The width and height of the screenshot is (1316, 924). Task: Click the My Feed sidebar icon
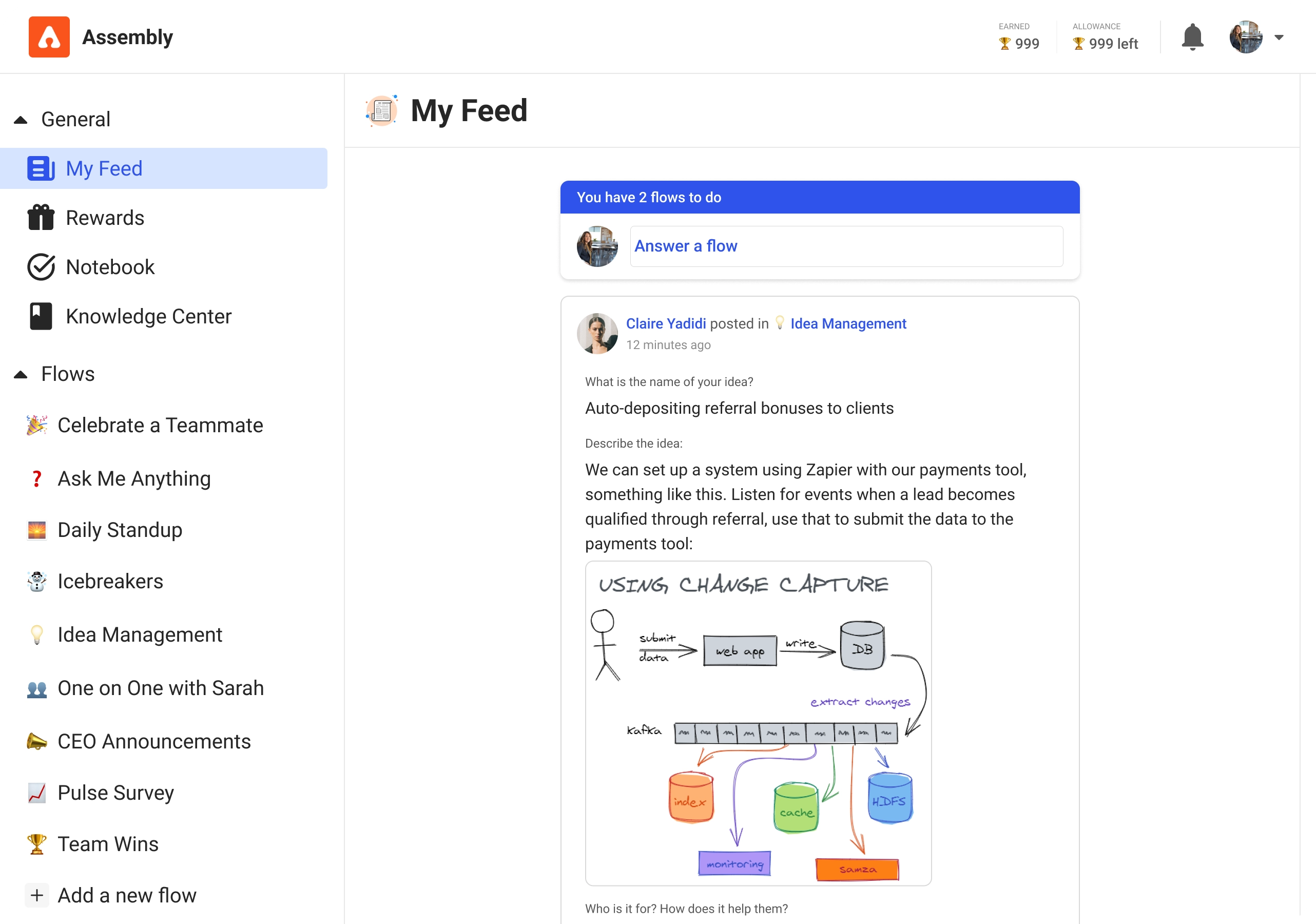tap(41, 168)
